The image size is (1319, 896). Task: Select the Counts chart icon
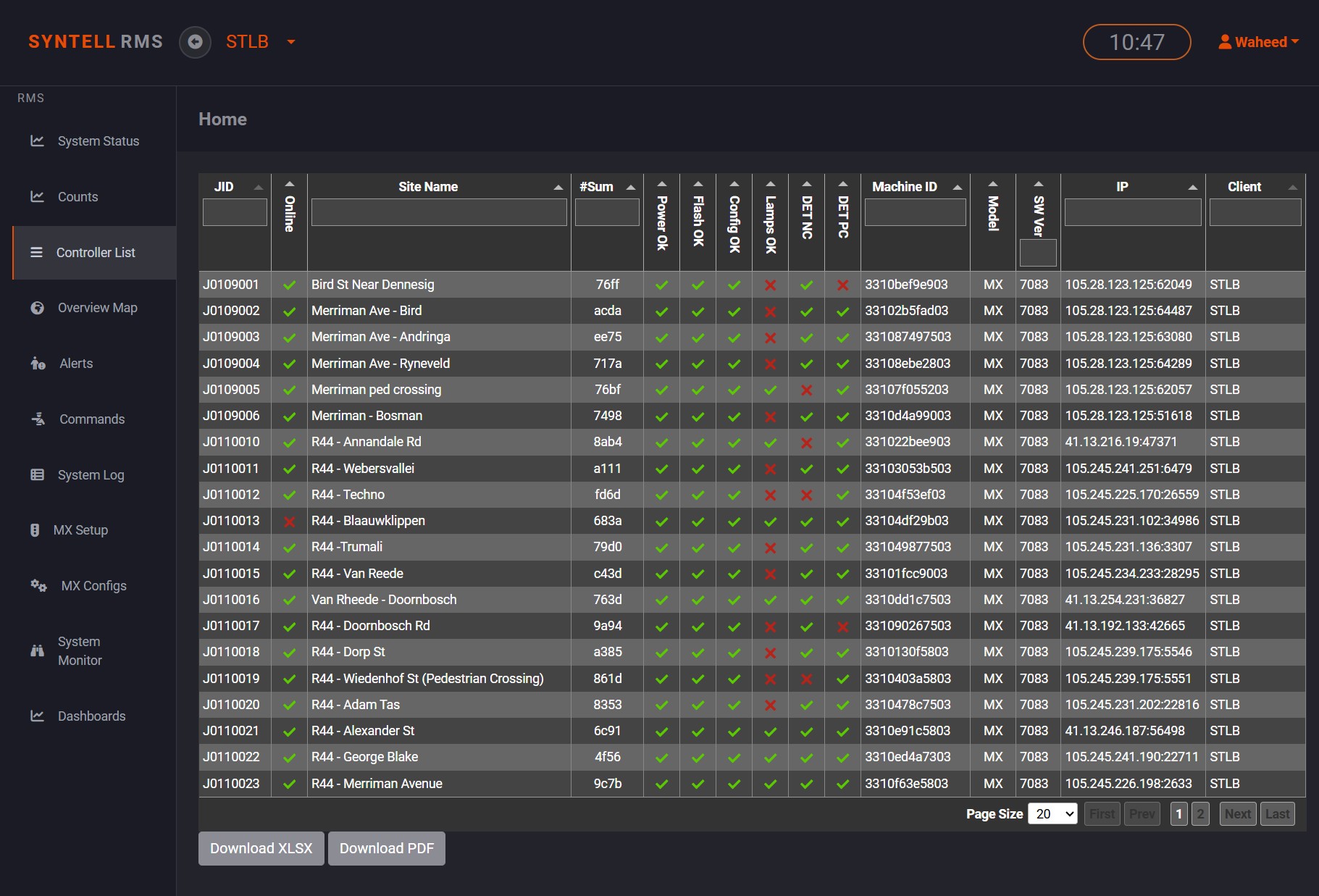[x=38, y=196]
